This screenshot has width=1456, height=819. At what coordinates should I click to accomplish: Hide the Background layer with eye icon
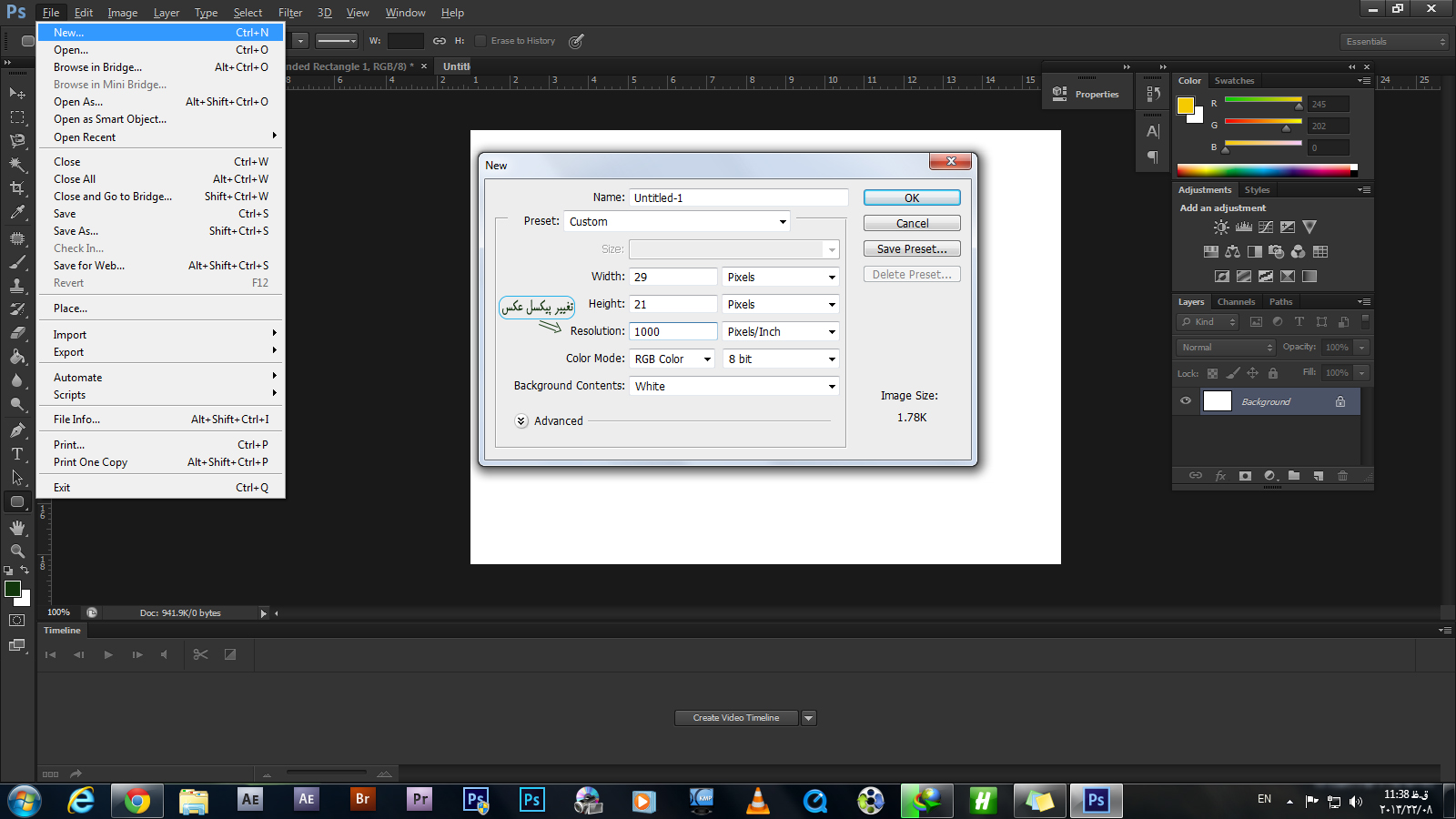click(1186, 401)
